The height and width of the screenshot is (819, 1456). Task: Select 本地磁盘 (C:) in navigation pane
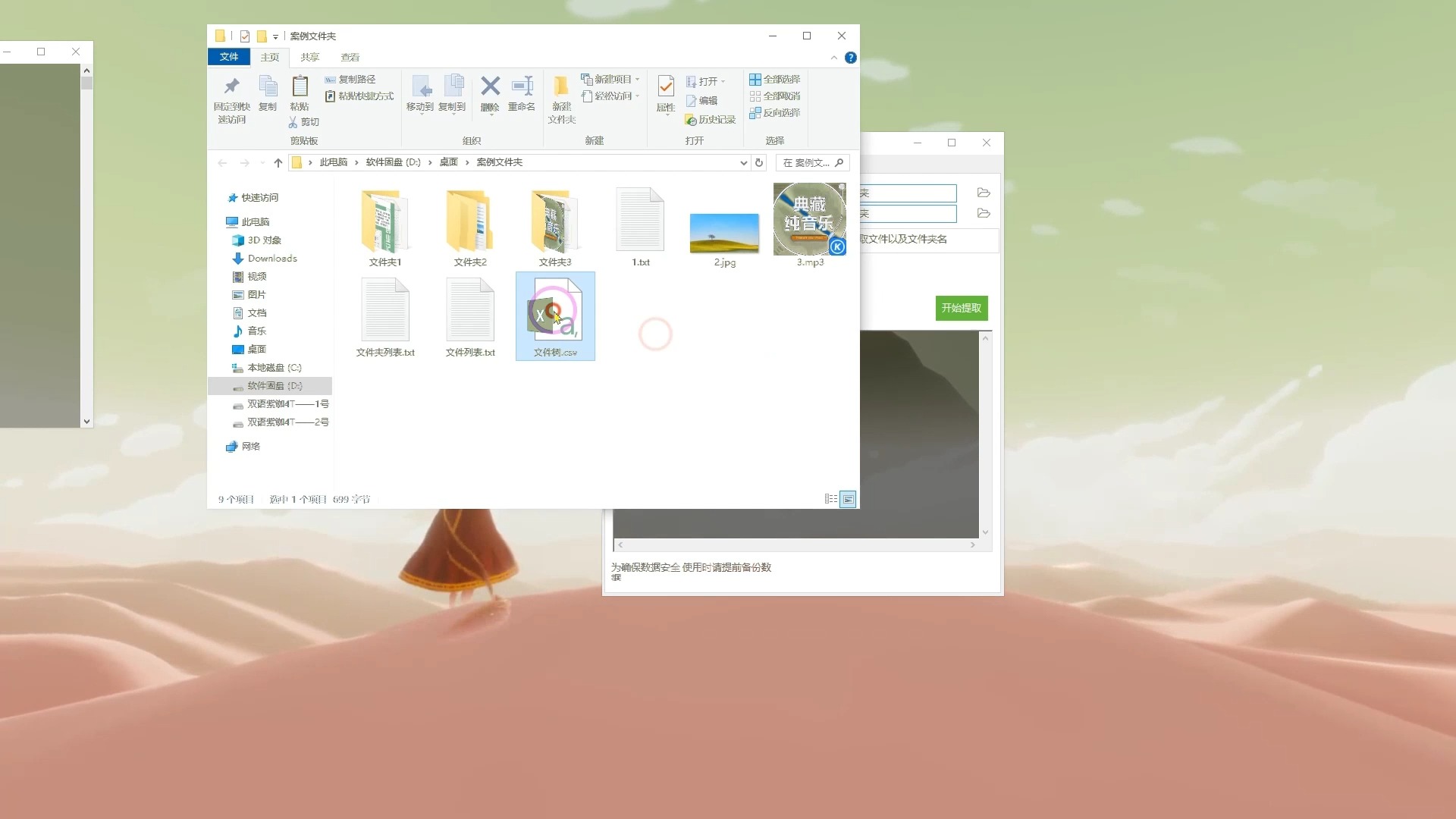(x=274, y=368)
